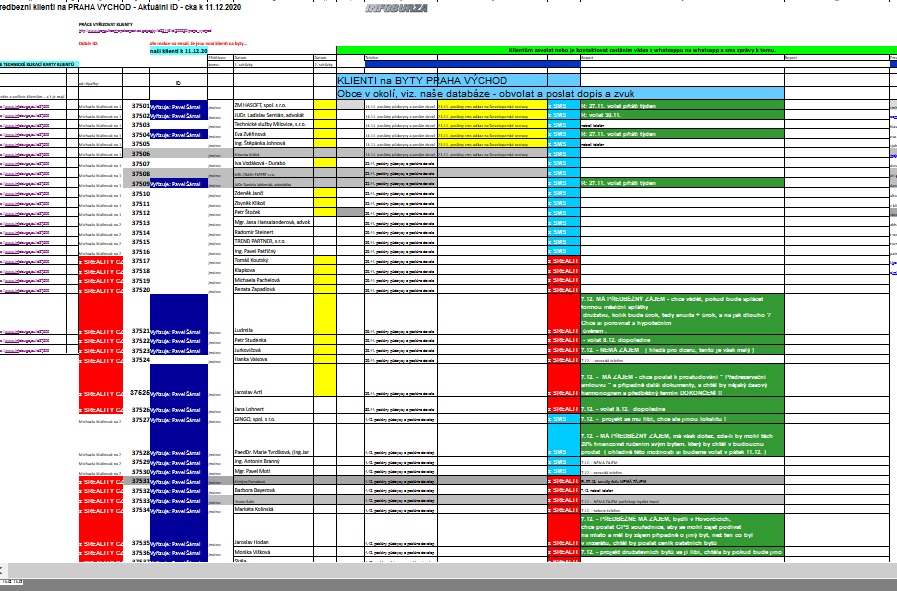897x591 pixels.
Task: Click client name Jaroslav Artl
Action: (x=248, y=392)
